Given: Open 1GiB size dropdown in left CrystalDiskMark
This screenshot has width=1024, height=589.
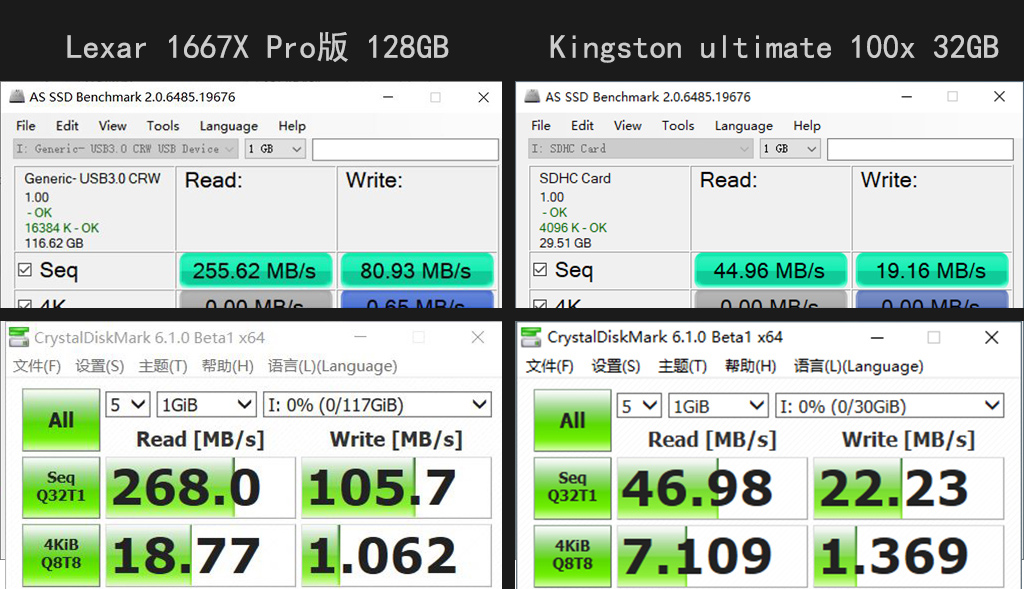Looking at the screenshot, I should pos(206,405).
